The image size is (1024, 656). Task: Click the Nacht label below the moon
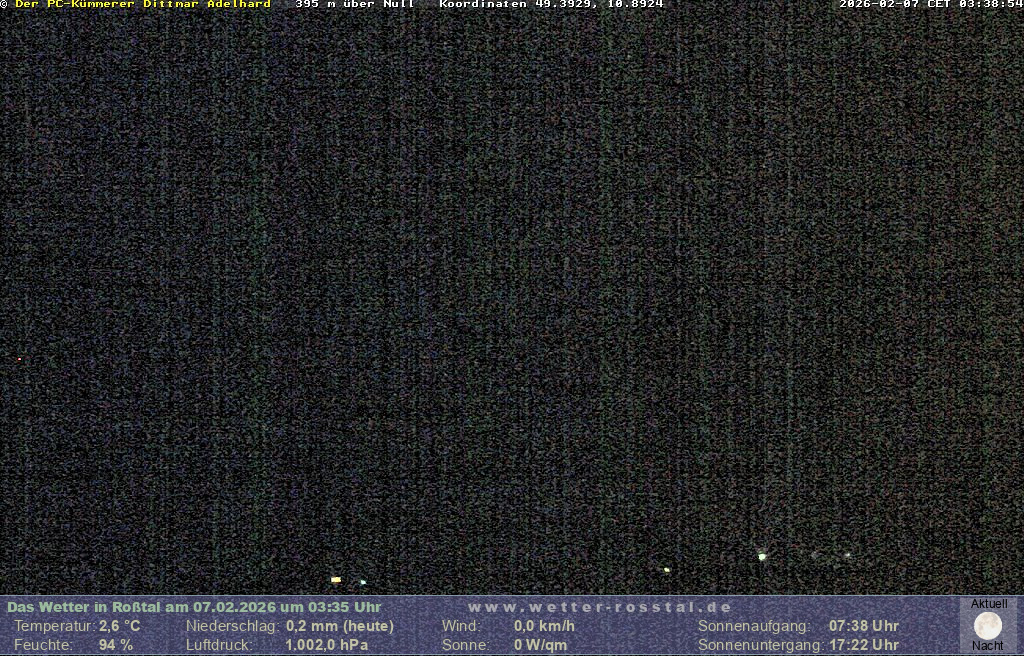pos(988,646)
